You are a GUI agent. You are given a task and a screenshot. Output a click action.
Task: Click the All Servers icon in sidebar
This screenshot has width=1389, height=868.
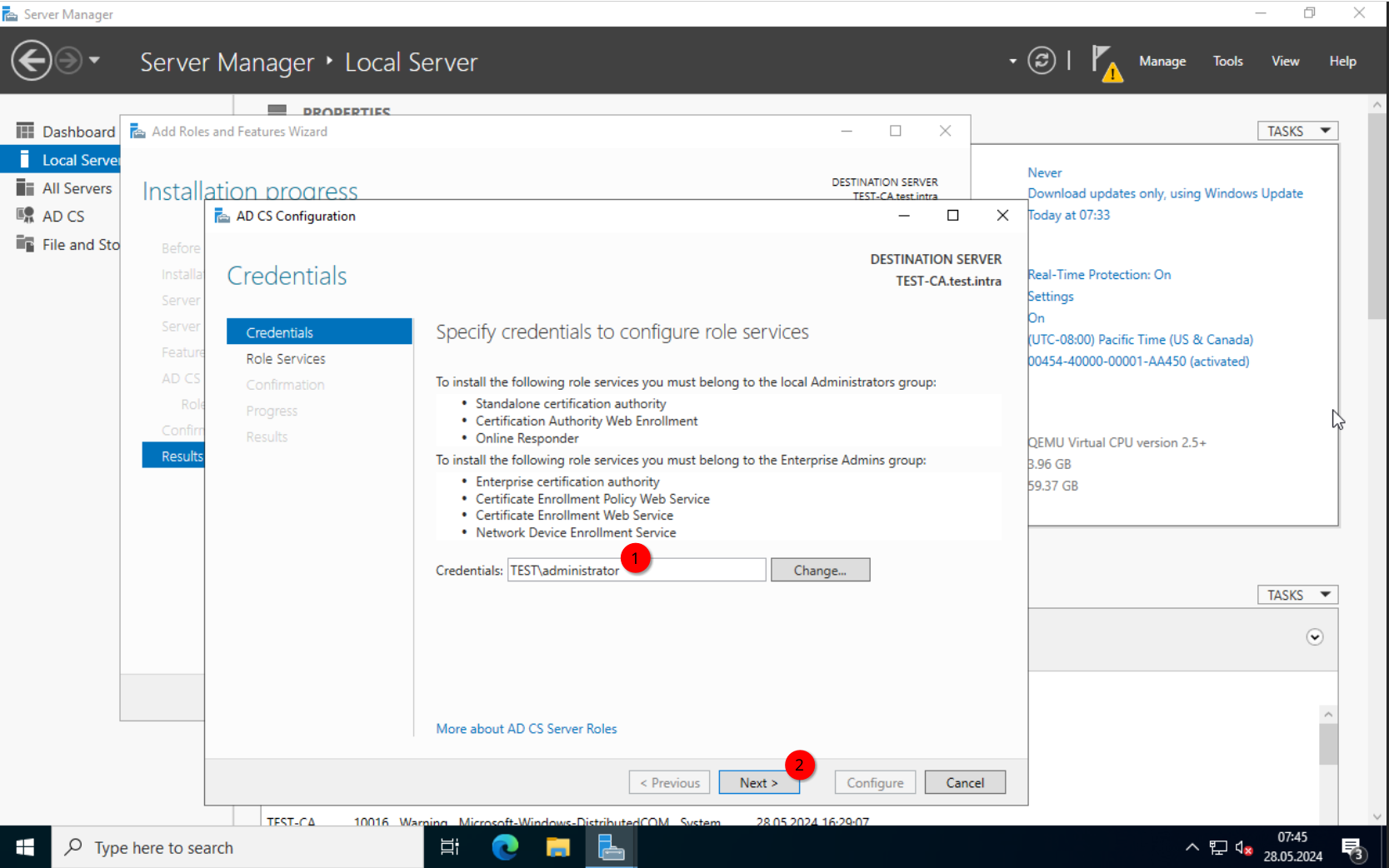[25, 187]
